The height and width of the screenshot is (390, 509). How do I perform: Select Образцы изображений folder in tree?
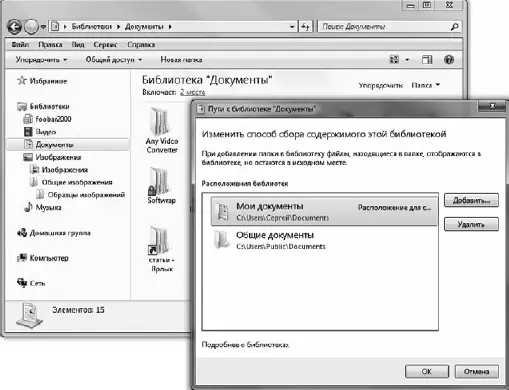[x=86, y=195]
